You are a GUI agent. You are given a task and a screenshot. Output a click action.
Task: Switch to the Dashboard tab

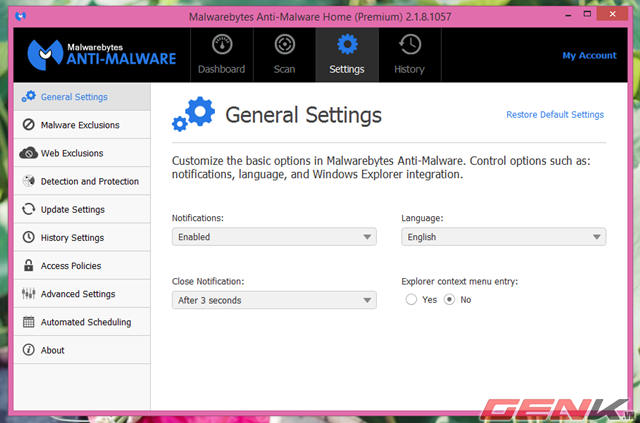(x=222, y=55)
